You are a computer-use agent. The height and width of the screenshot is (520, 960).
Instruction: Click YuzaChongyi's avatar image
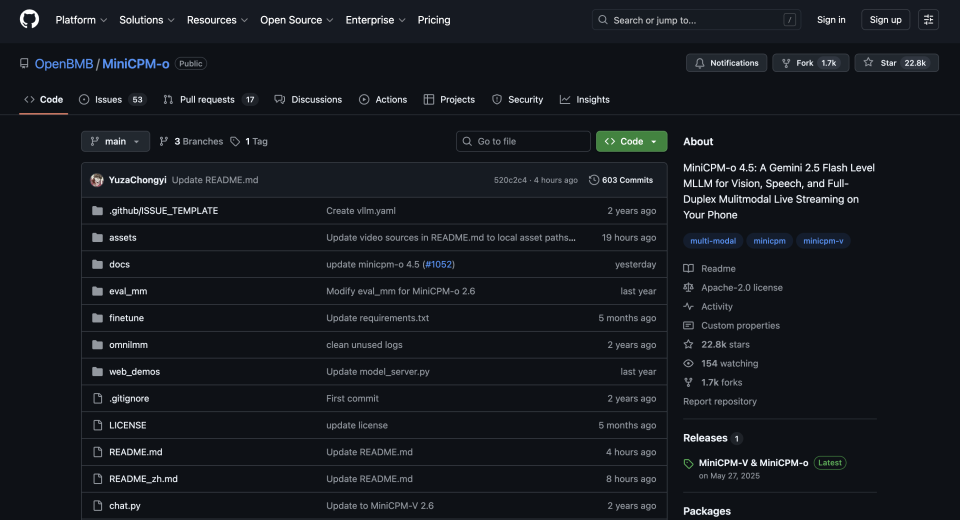point(97,180)
